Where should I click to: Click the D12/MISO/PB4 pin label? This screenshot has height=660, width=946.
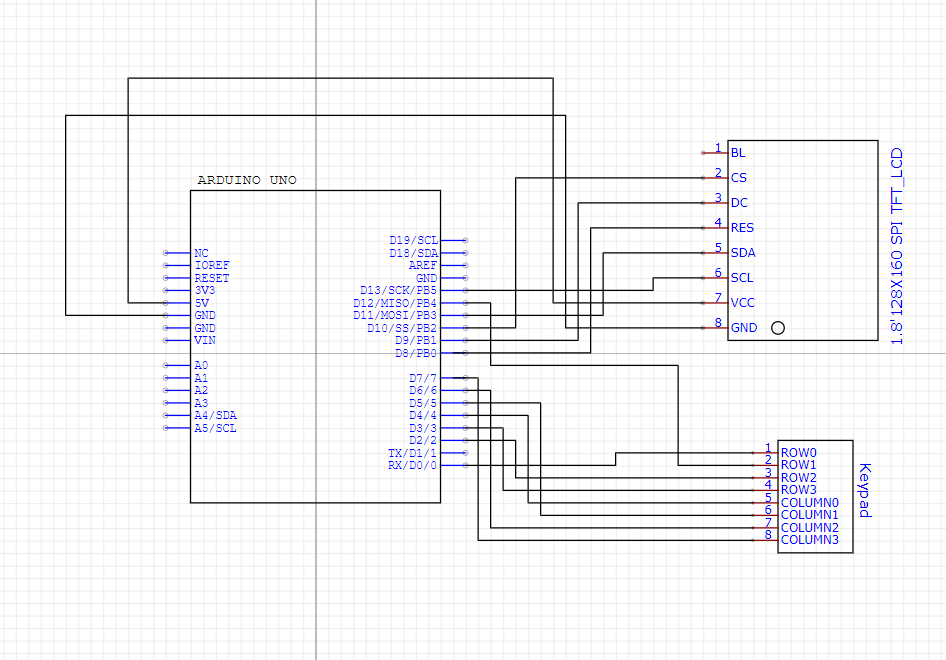[395, 303]
